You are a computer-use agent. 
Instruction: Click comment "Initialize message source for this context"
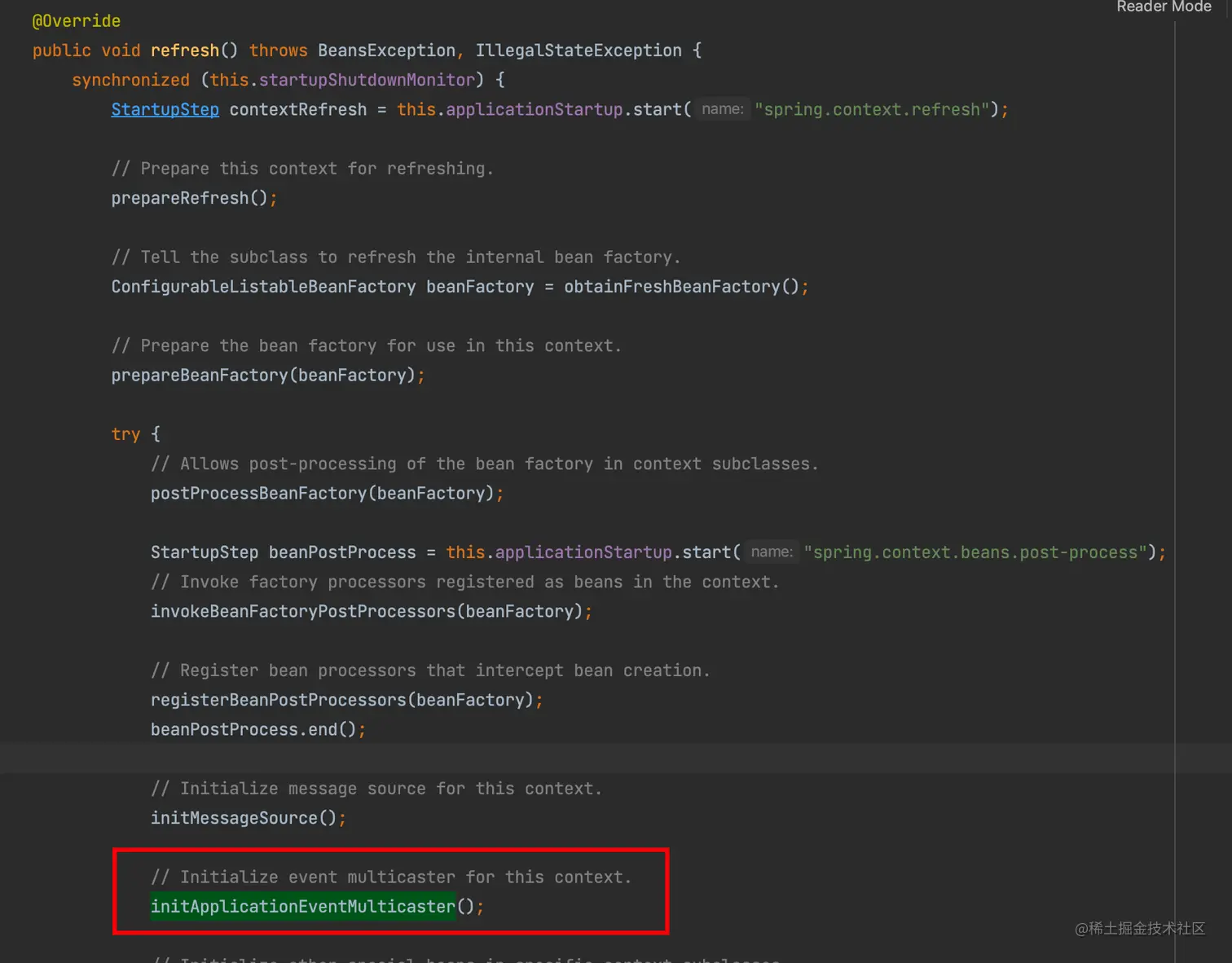pyautogui.click(x=376, y=789)
